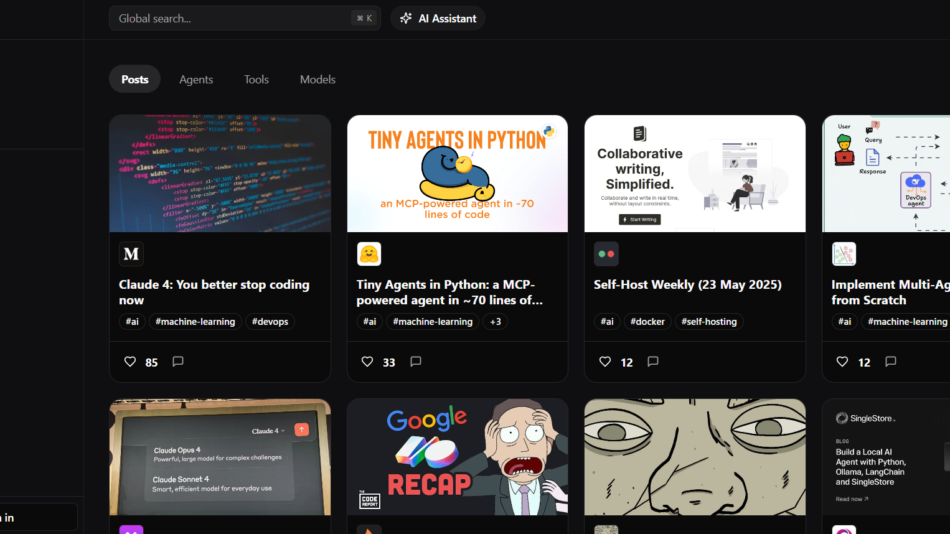Click the 12 likes count on Self-Host Weekly
This screenshot has width=950, height=534.
pos(626,362)
